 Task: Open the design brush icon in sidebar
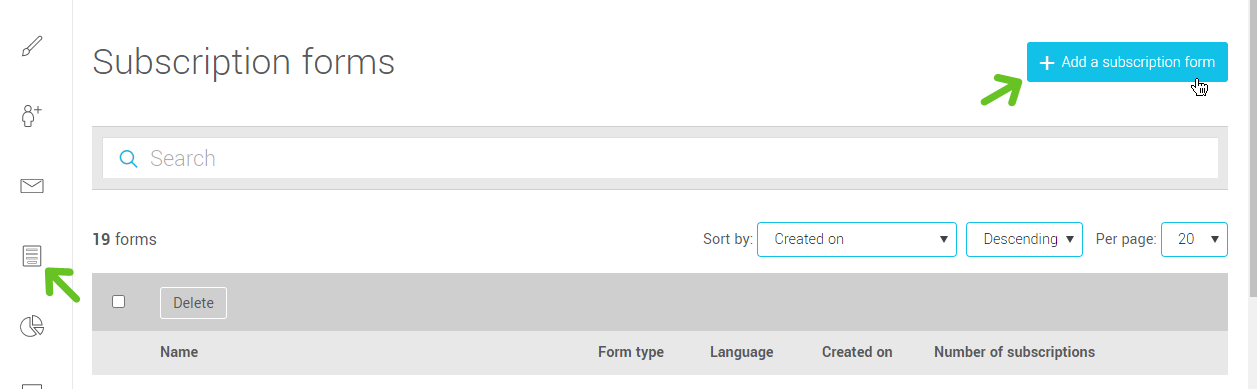[x=32, y=46]
